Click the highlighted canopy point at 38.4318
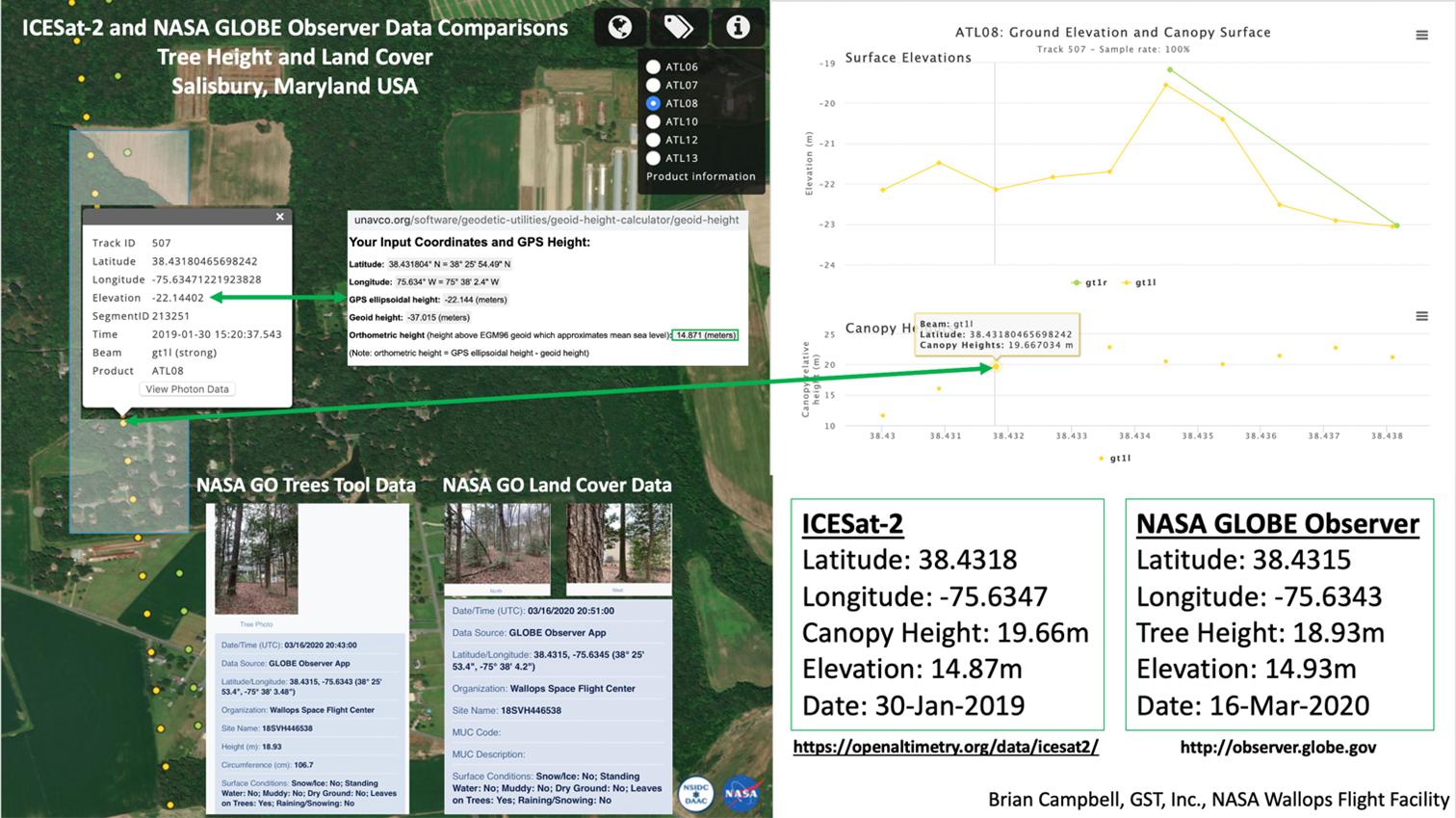The image size is (1456, 818). [996, 366]
